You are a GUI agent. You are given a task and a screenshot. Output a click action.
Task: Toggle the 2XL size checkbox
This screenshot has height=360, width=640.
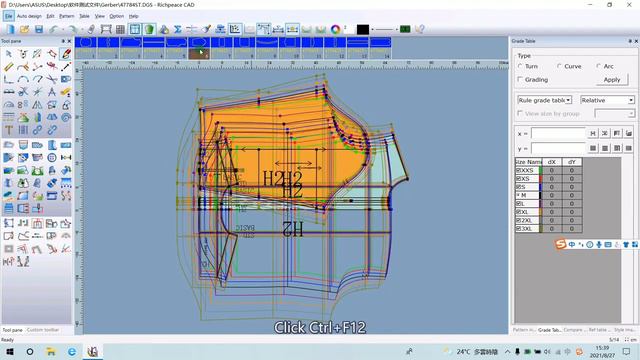coord(519,220)
